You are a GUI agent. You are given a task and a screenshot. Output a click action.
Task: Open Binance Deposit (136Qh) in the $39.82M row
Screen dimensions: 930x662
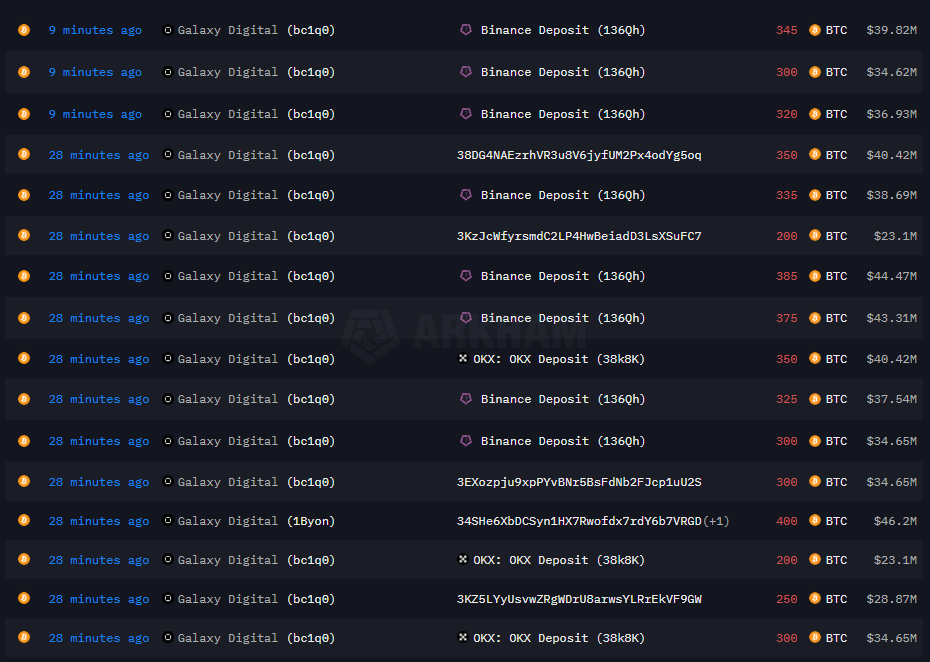(x=563, y=30)
